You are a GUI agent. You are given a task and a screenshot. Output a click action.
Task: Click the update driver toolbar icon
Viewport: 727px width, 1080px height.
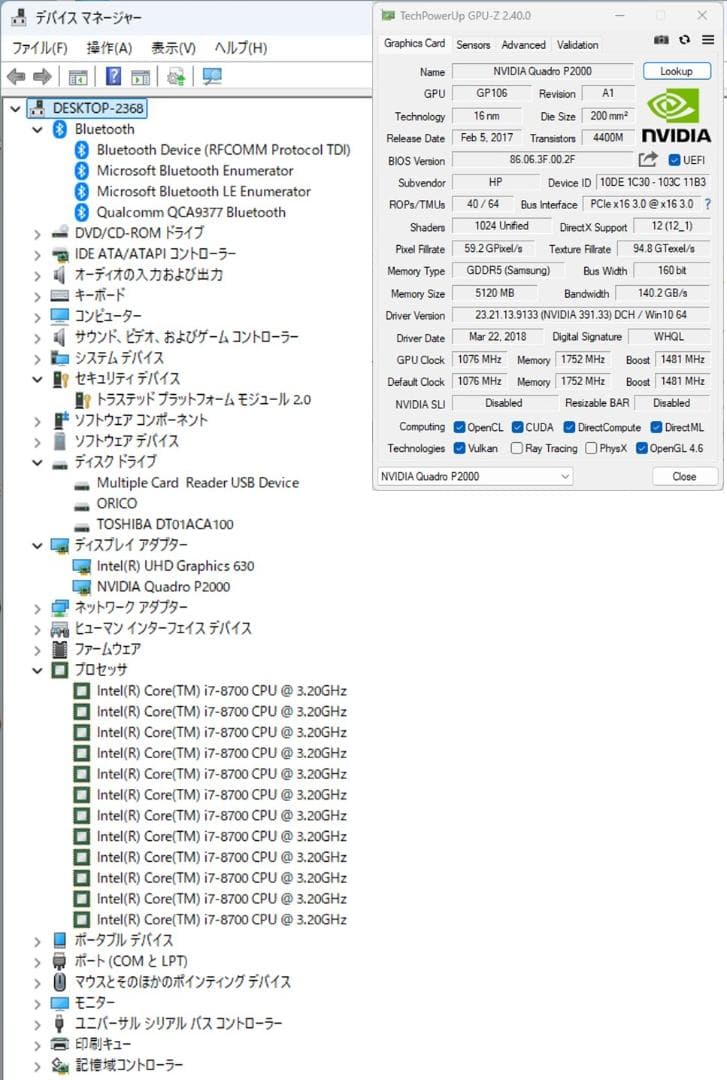pos(176,76)
